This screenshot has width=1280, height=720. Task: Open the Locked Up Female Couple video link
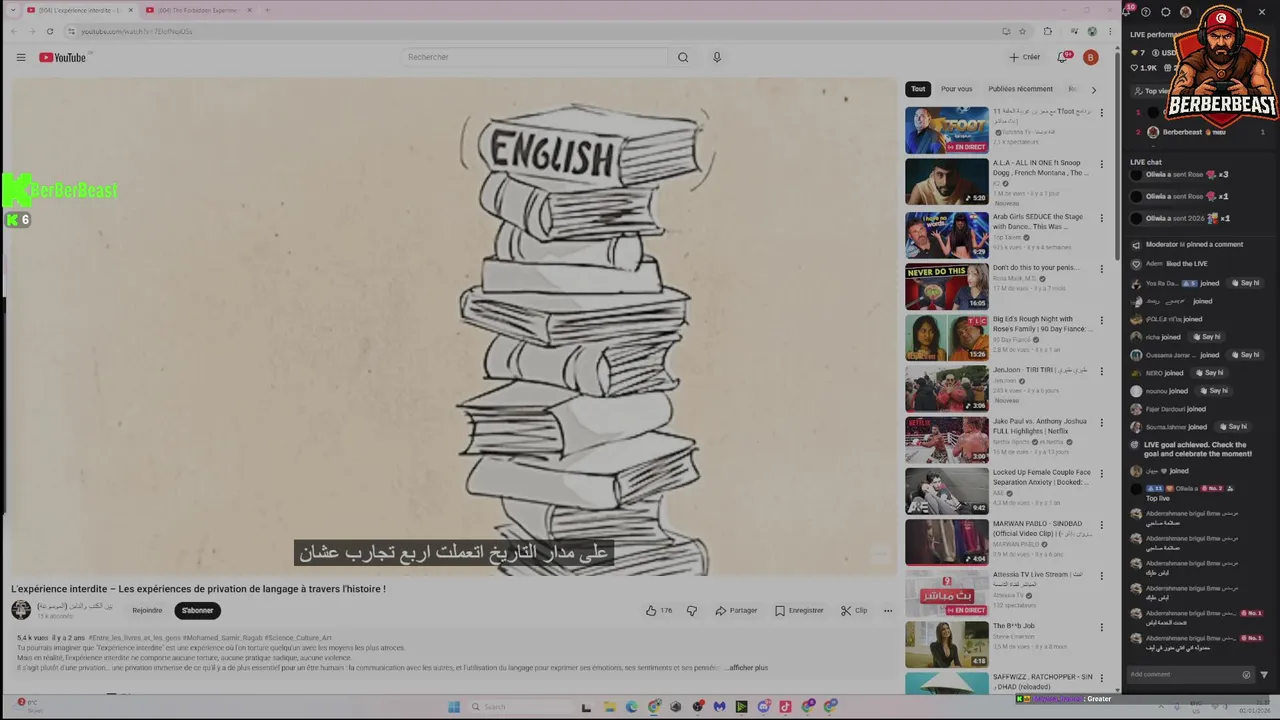coord(1042,477)
